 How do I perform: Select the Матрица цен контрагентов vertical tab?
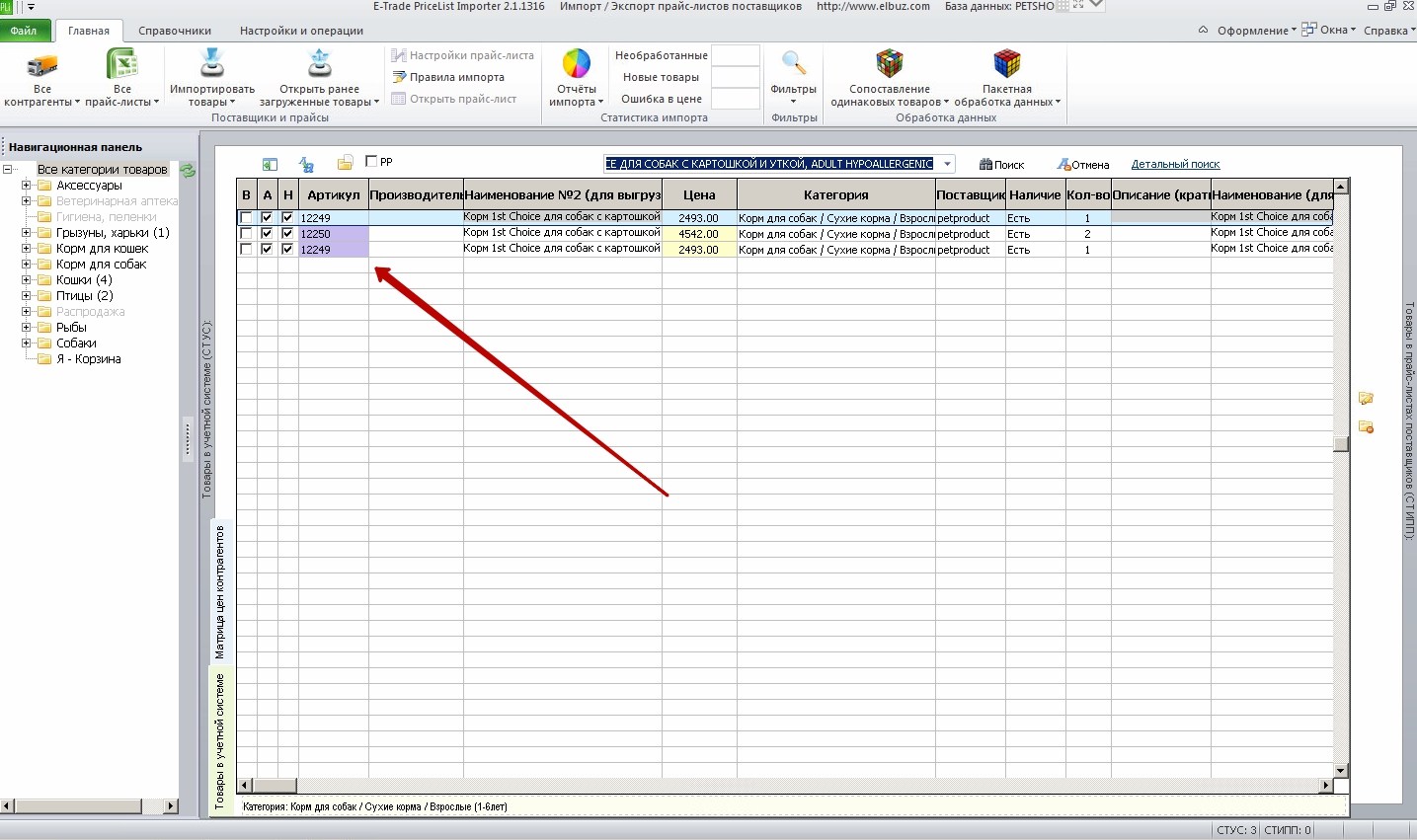click(x=220, y=592)
